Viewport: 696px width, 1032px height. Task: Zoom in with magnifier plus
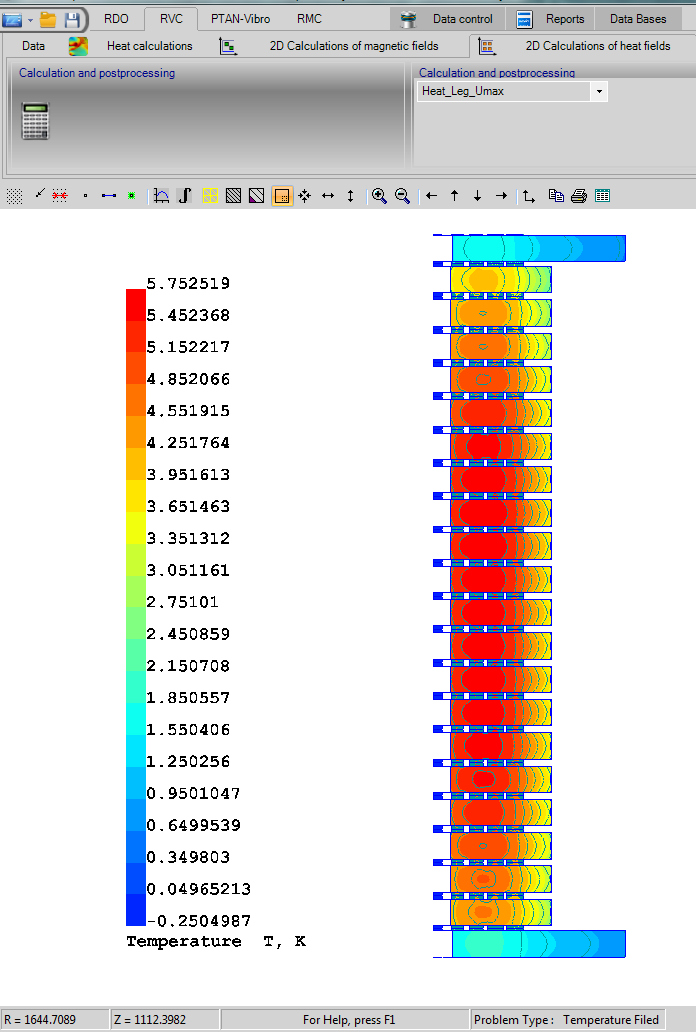pos(379,195)
